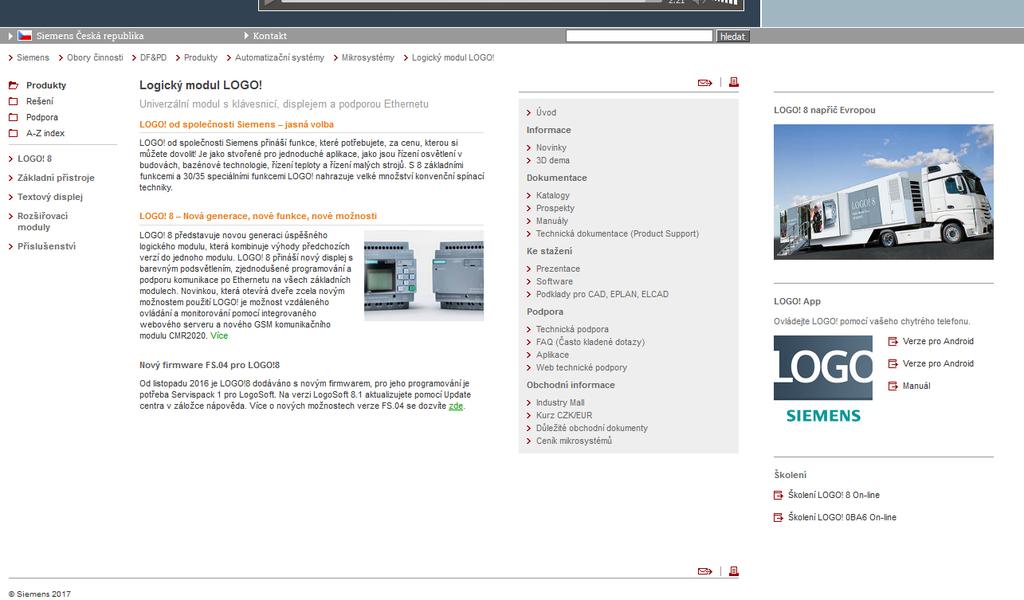This screenshot has height=600, width=1024.
Task: Go to Produkty in the breadcrumb
Action: (x=200, y=57)
